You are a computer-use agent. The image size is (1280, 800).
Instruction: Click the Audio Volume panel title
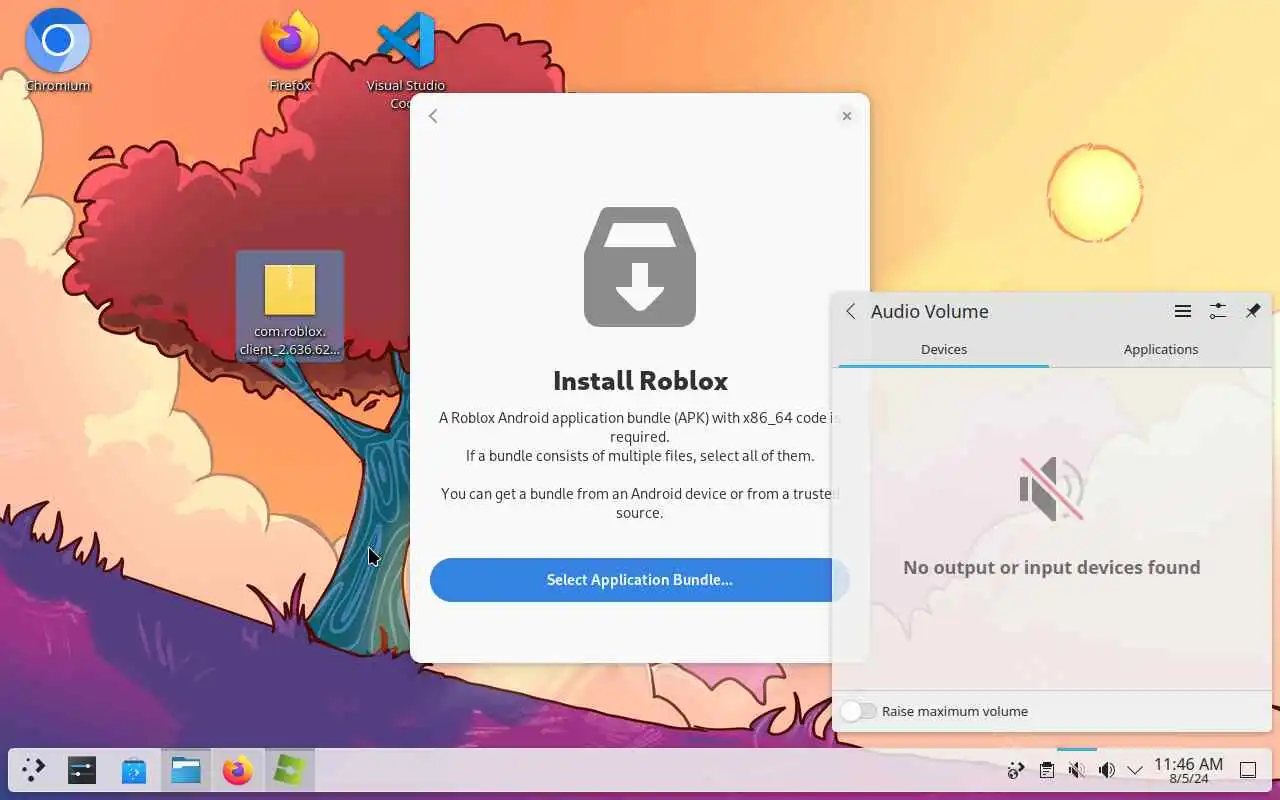(930, 311)
